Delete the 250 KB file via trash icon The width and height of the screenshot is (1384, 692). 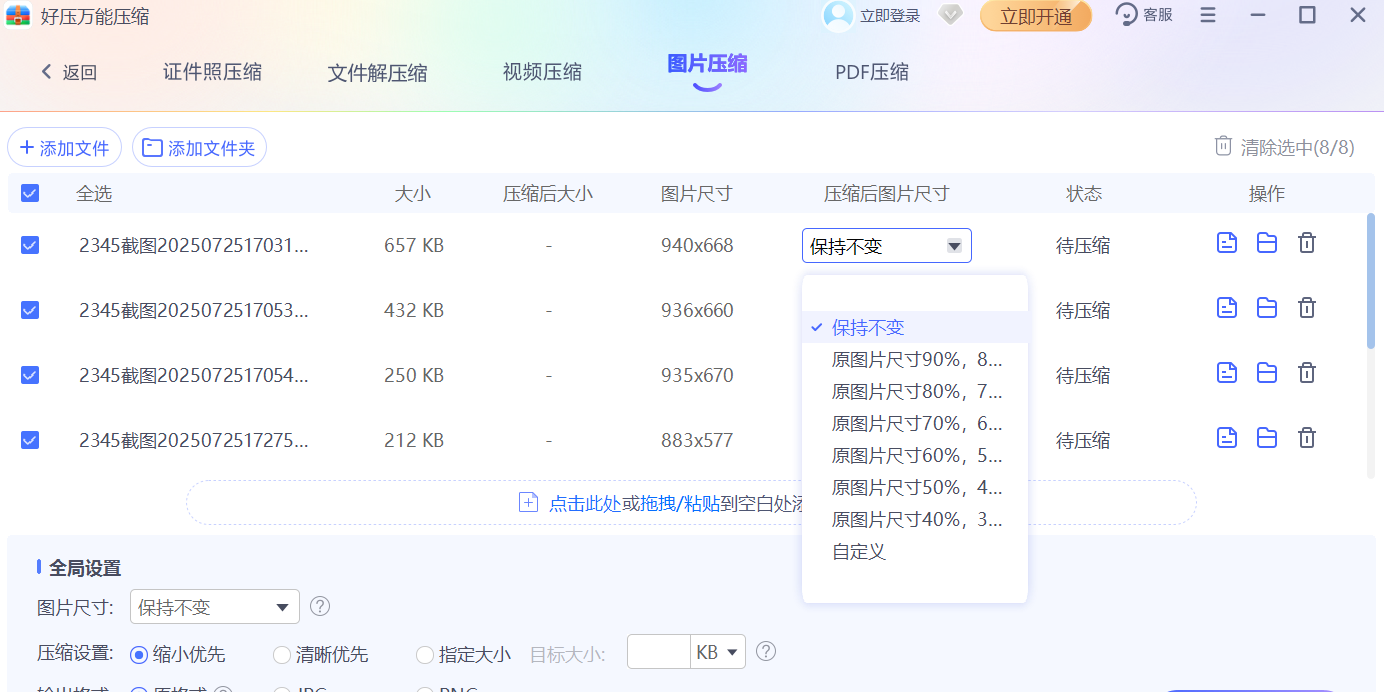(1307, 373)
